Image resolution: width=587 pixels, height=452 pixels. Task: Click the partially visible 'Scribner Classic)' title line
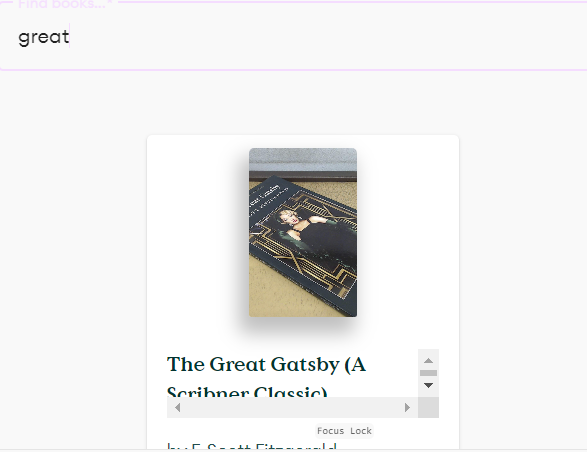tap(247, 392)
